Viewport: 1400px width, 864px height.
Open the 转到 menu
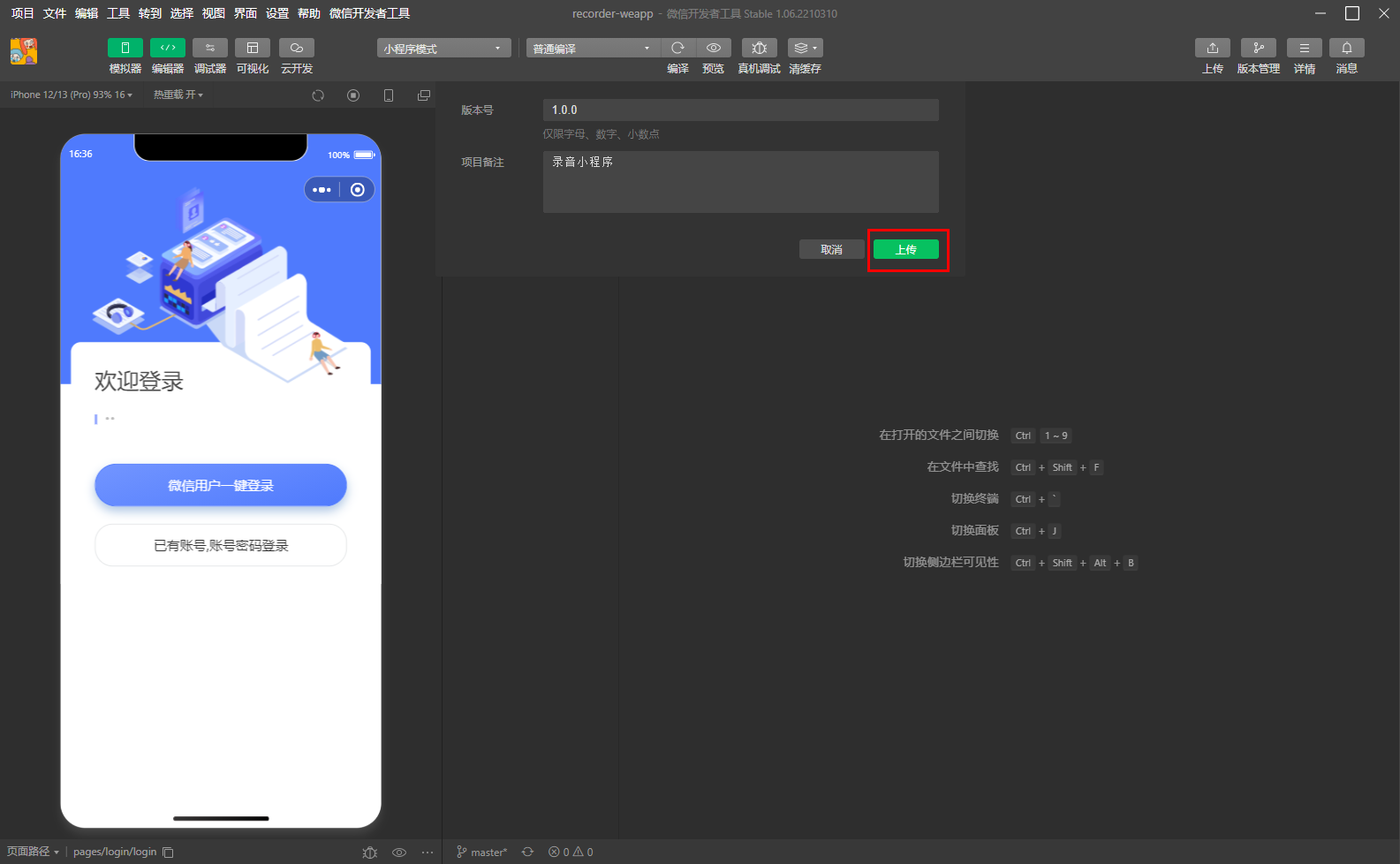click(x=150, y=13)
